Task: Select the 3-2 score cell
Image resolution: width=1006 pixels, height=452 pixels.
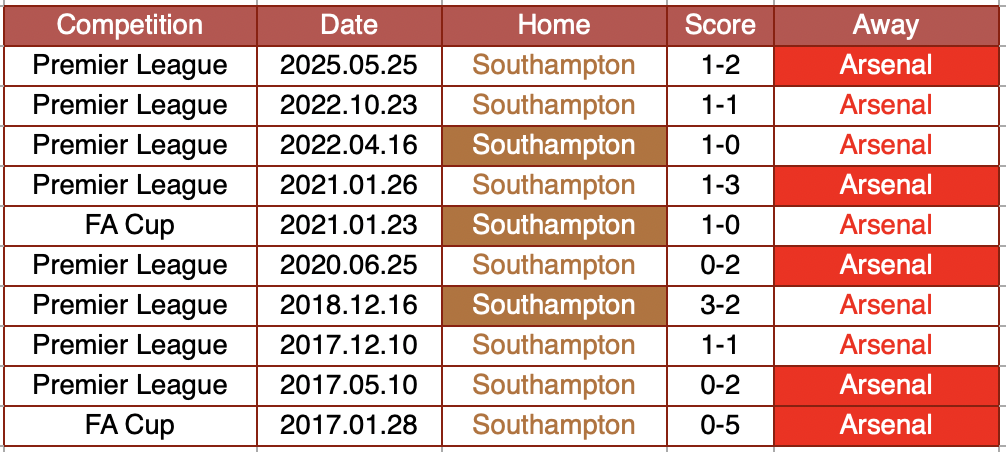Action: [720, 305]
